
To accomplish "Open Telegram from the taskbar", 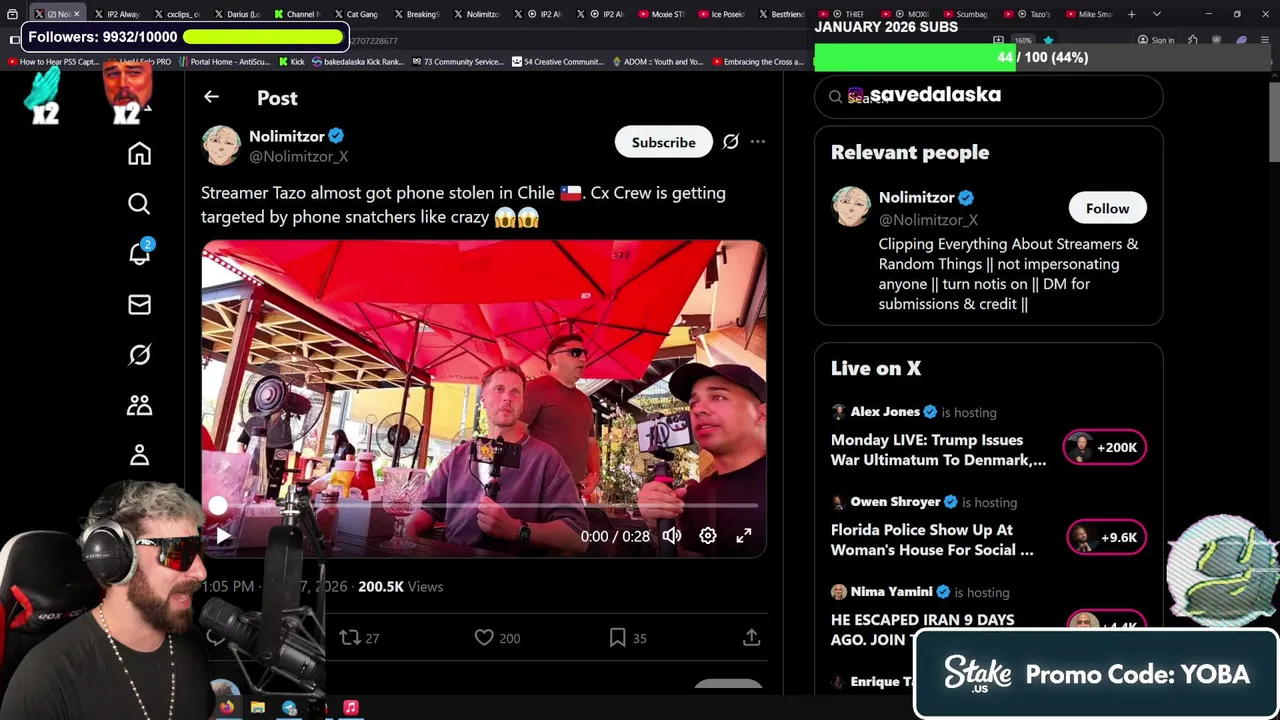I will [x=289, y=708].
